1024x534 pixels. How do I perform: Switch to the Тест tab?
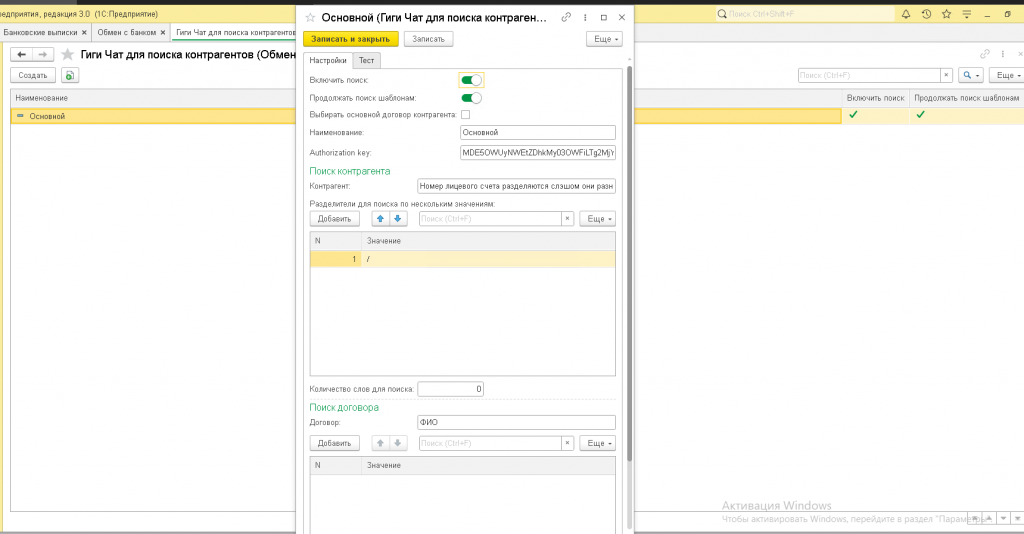366,61
